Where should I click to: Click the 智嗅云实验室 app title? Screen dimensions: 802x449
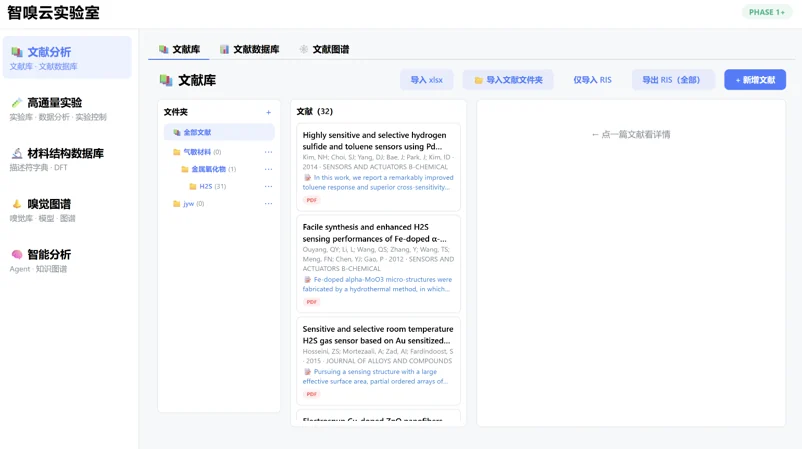coord(53,13)
